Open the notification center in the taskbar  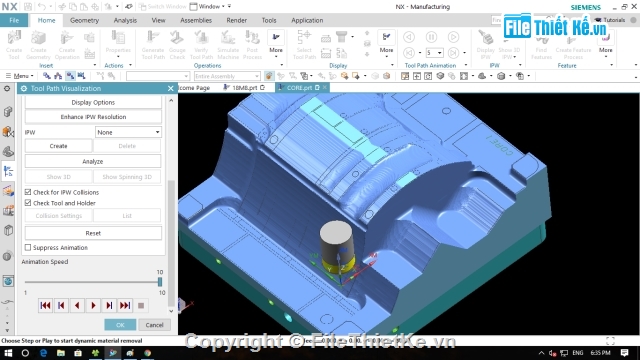coord(624,353)
